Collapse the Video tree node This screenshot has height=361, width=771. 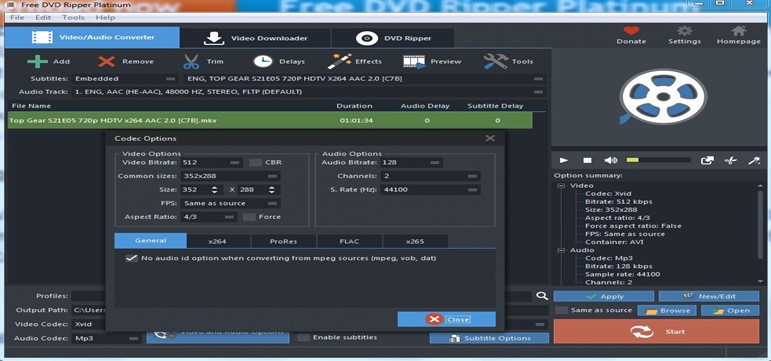(561, 185)
